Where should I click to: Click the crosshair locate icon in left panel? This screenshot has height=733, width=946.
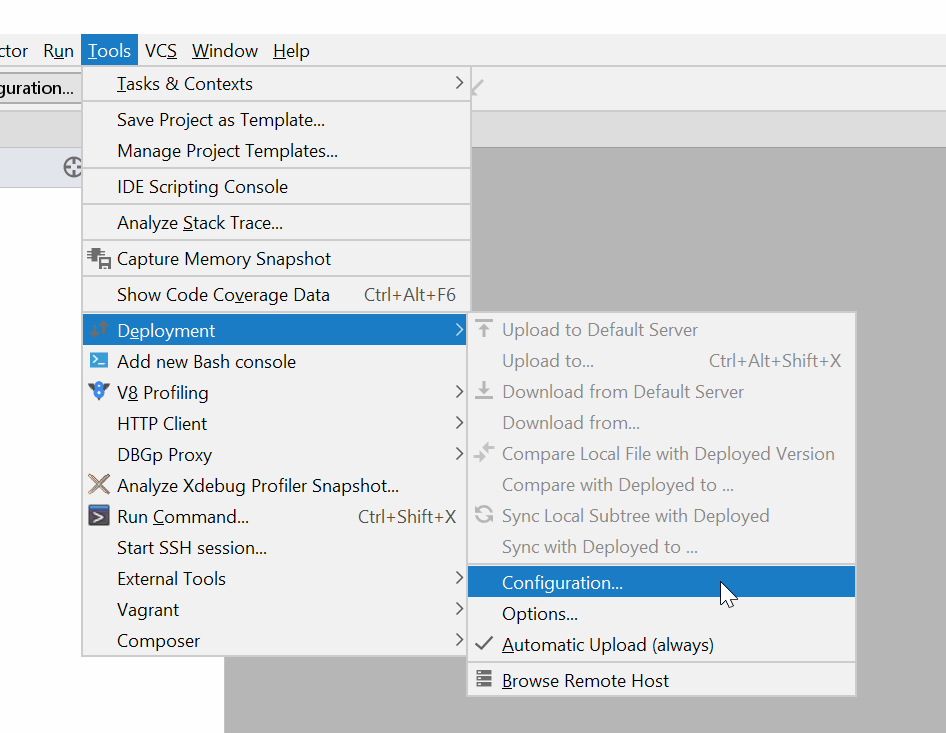pos(73,167)
